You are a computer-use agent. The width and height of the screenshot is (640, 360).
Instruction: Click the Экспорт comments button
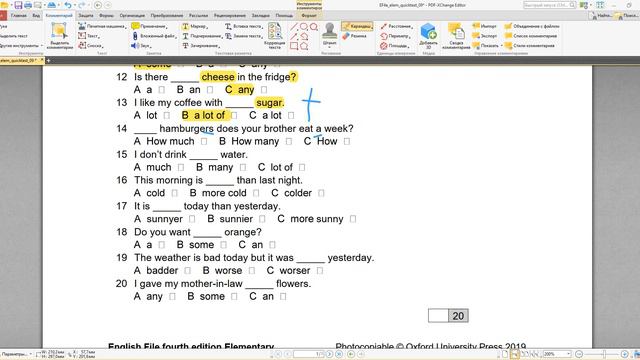485,36
